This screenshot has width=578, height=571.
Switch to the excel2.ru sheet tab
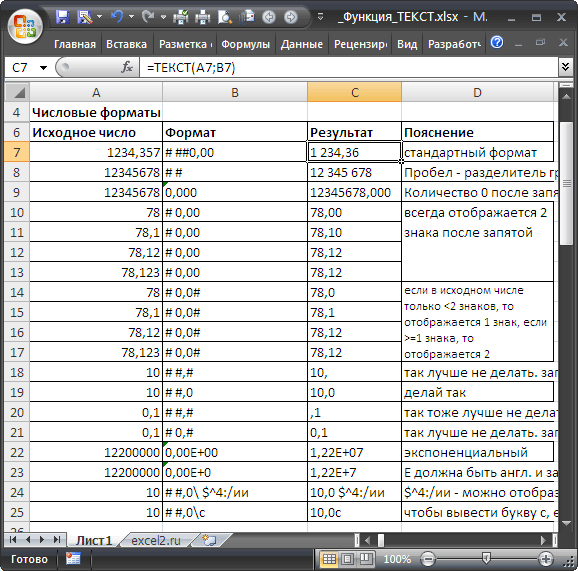(156, 540)
